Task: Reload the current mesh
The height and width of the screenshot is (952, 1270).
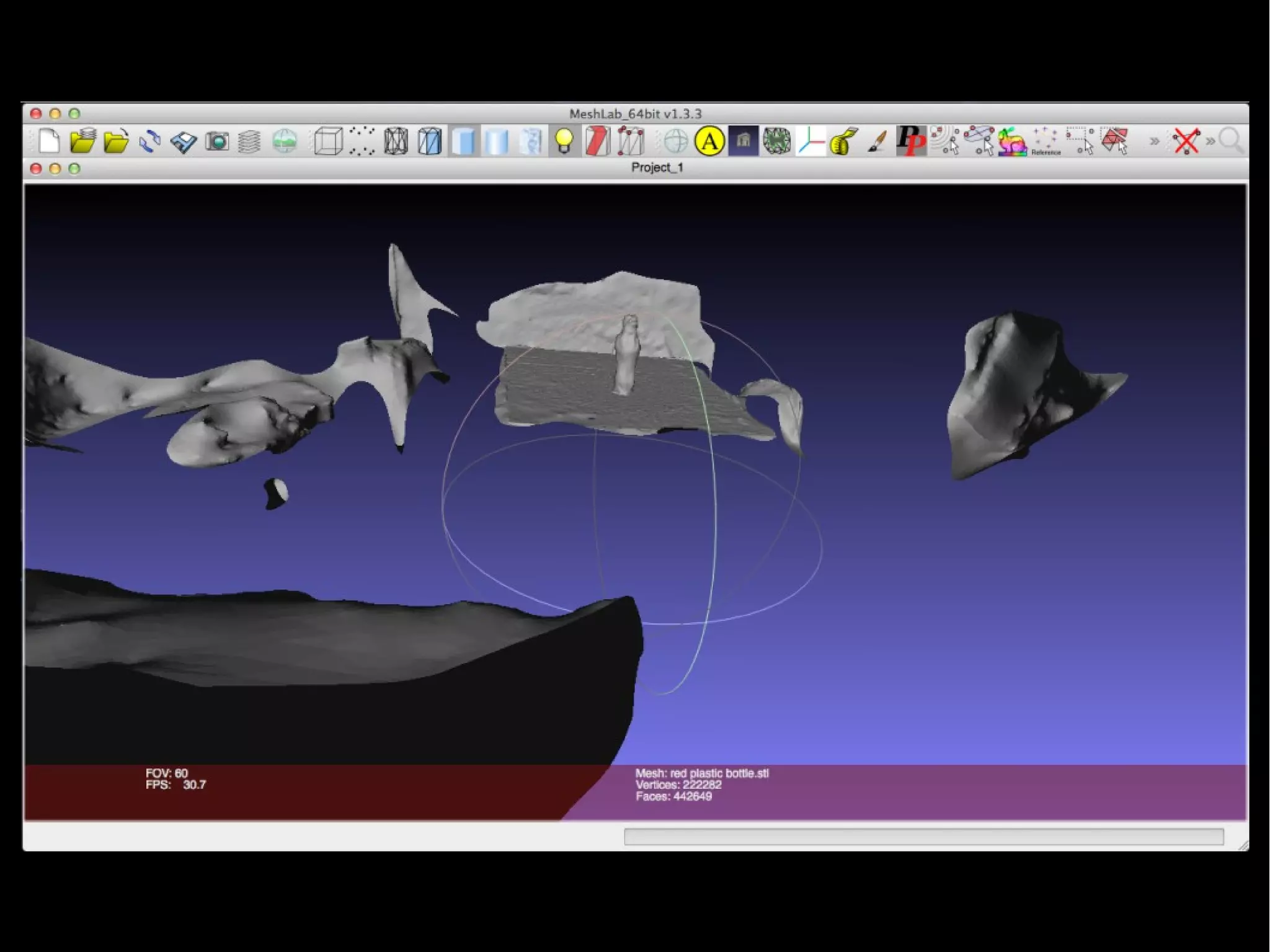Action: pos(149,141)
